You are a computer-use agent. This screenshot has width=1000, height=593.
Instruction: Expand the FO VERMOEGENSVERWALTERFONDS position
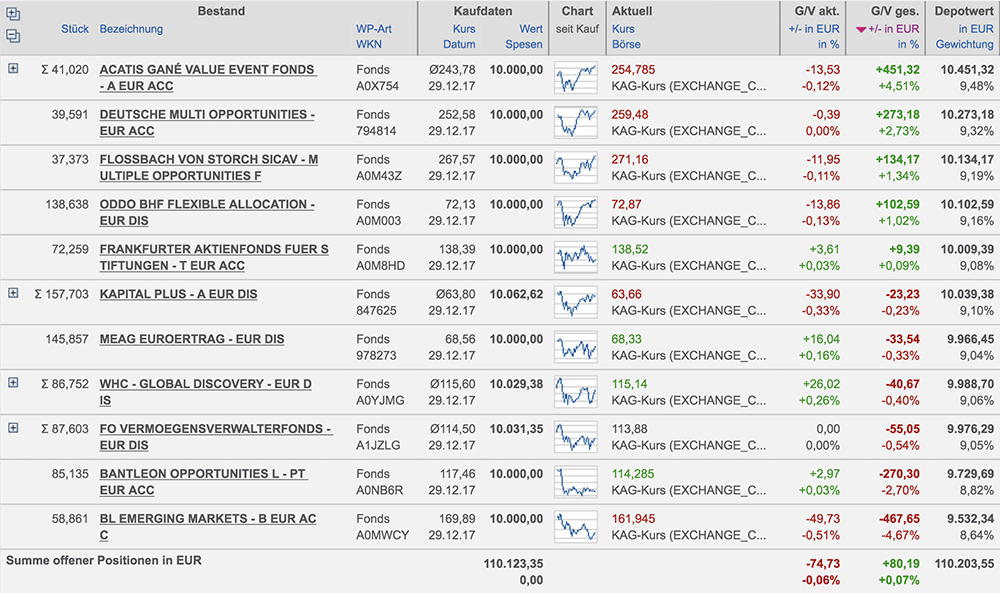coord(13,428)
